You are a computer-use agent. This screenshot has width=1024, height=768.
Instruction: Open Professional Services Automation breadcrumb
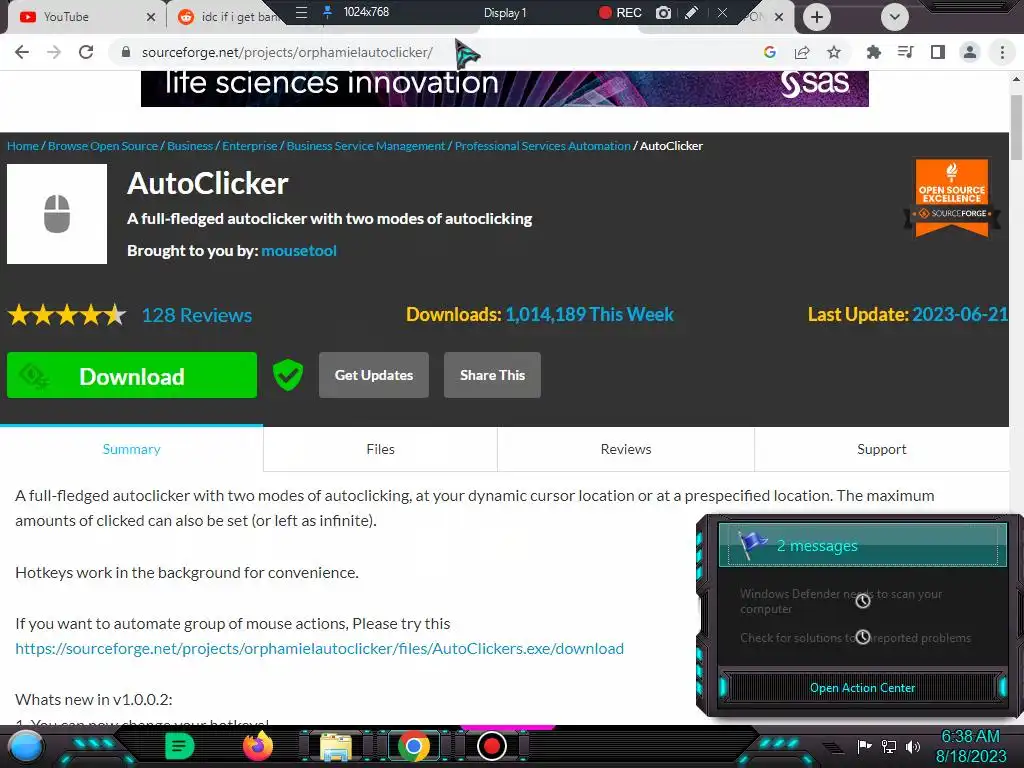coord(543,146)
